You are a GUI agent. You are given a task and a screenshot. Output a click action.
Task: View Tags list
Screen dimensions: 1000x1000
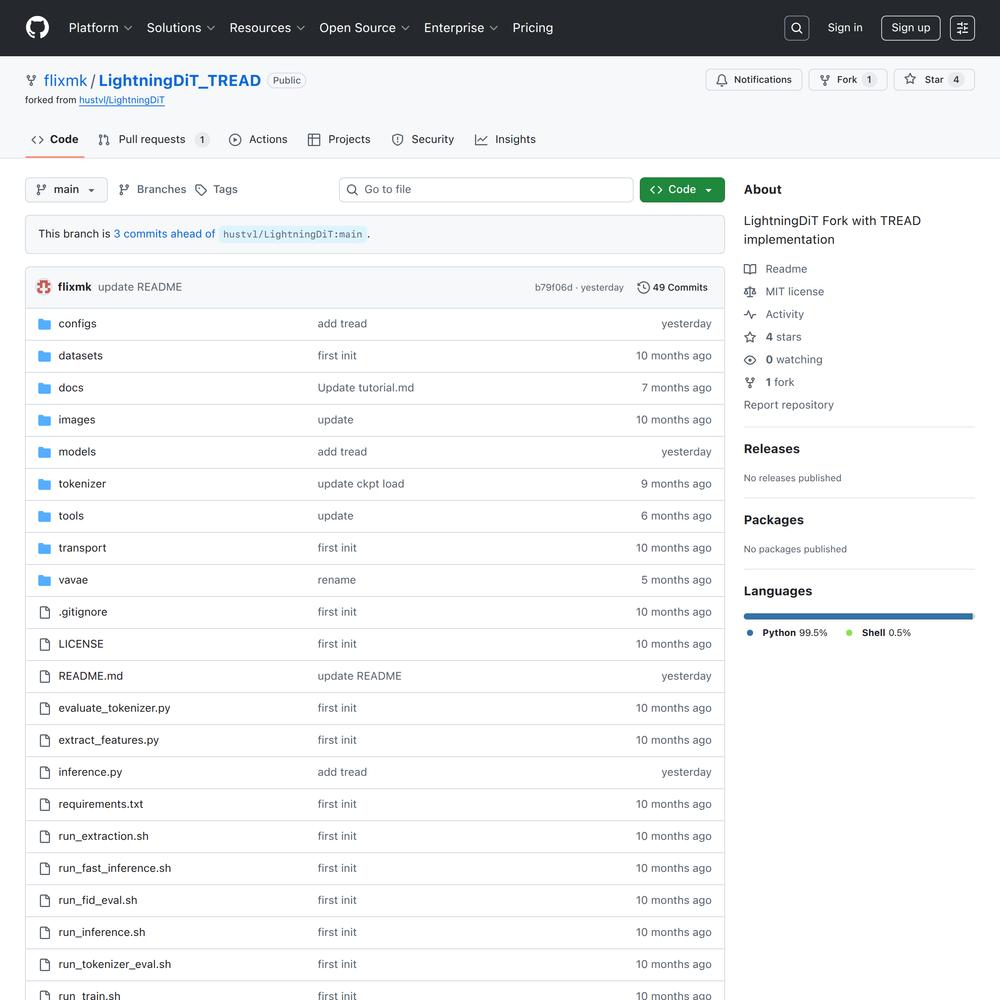216,190
